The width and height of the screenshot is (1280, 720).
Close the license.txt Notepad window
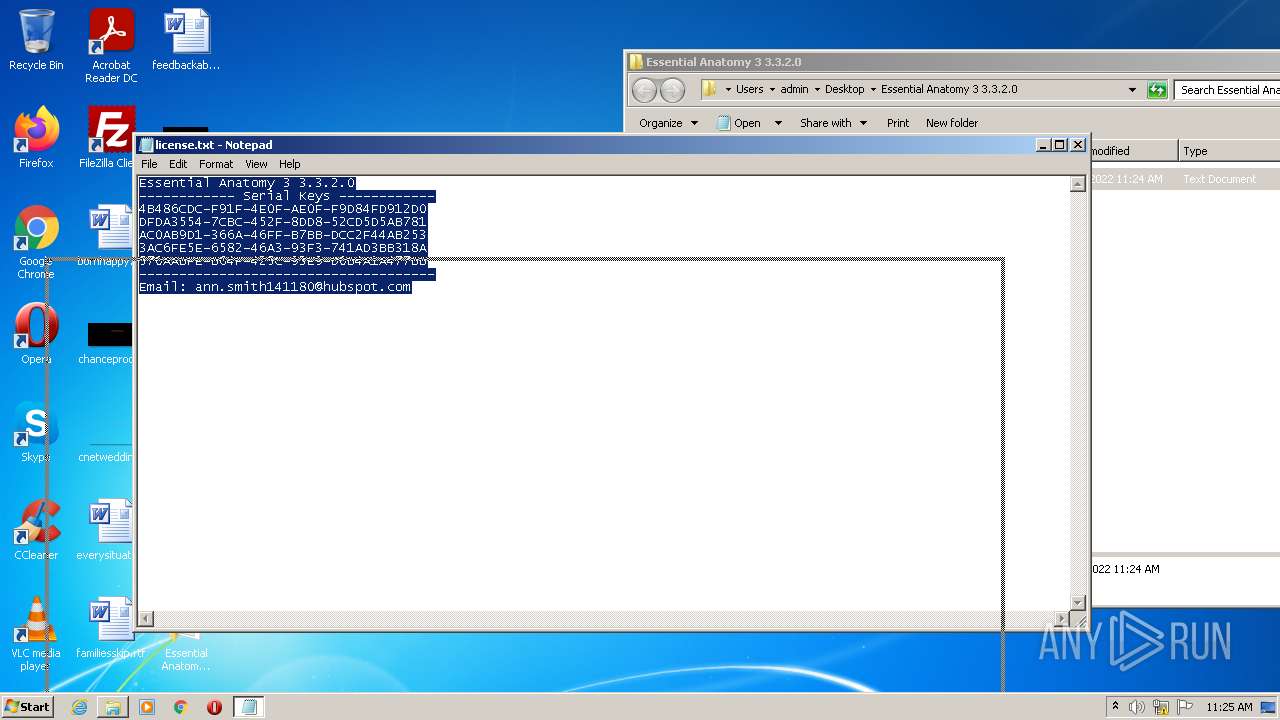tap(1078, 145)
